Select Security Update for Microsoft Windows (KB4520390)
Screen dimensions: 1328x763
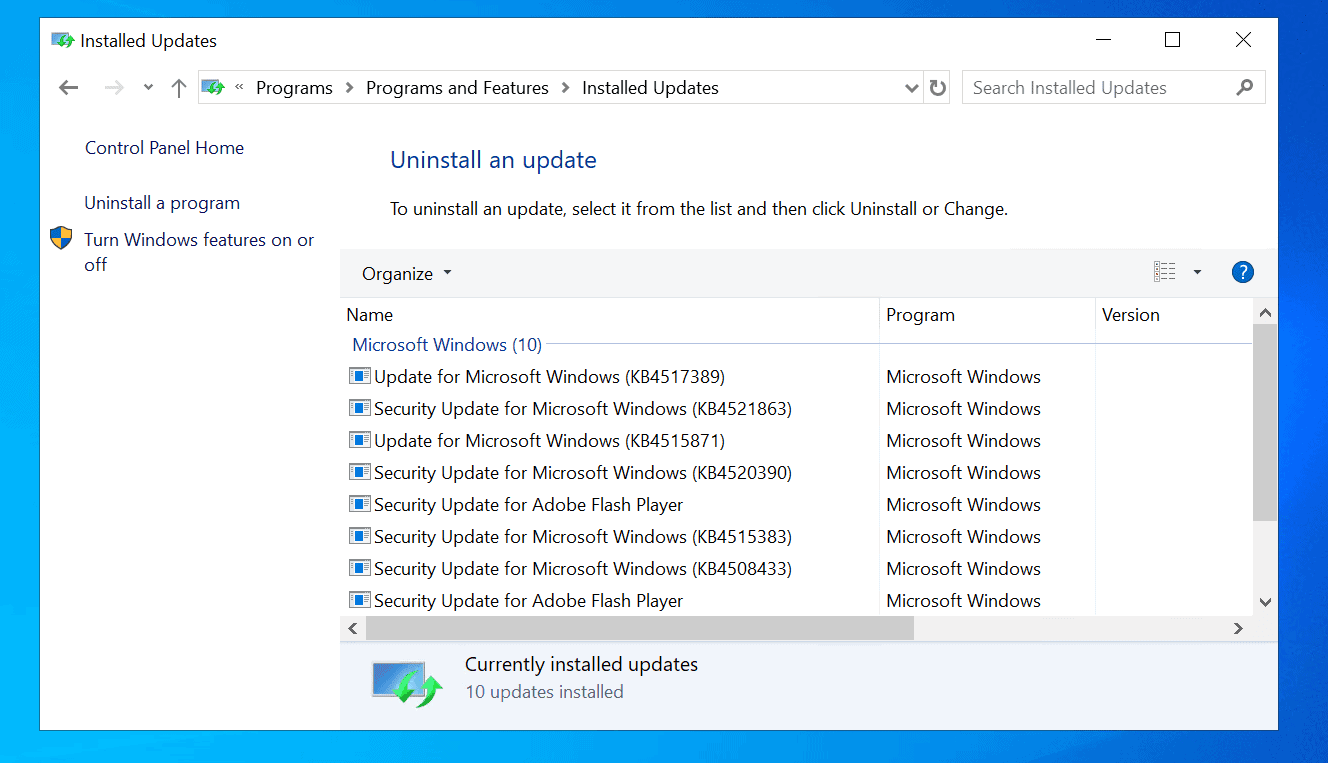(583, 473)
